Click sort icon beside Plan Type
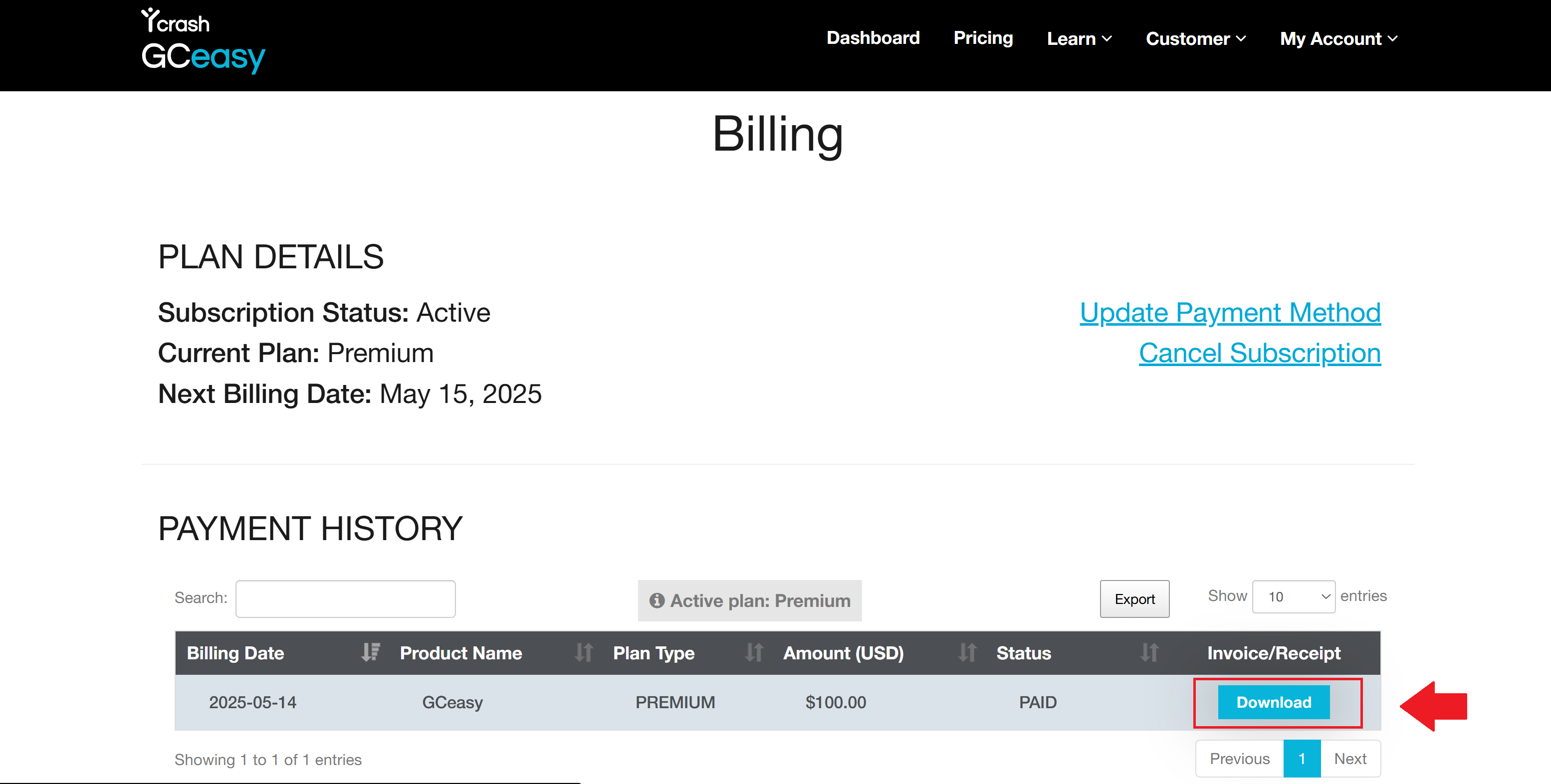Image resolution: width=1551 pixels, height=784 pixels. (754, 652)
